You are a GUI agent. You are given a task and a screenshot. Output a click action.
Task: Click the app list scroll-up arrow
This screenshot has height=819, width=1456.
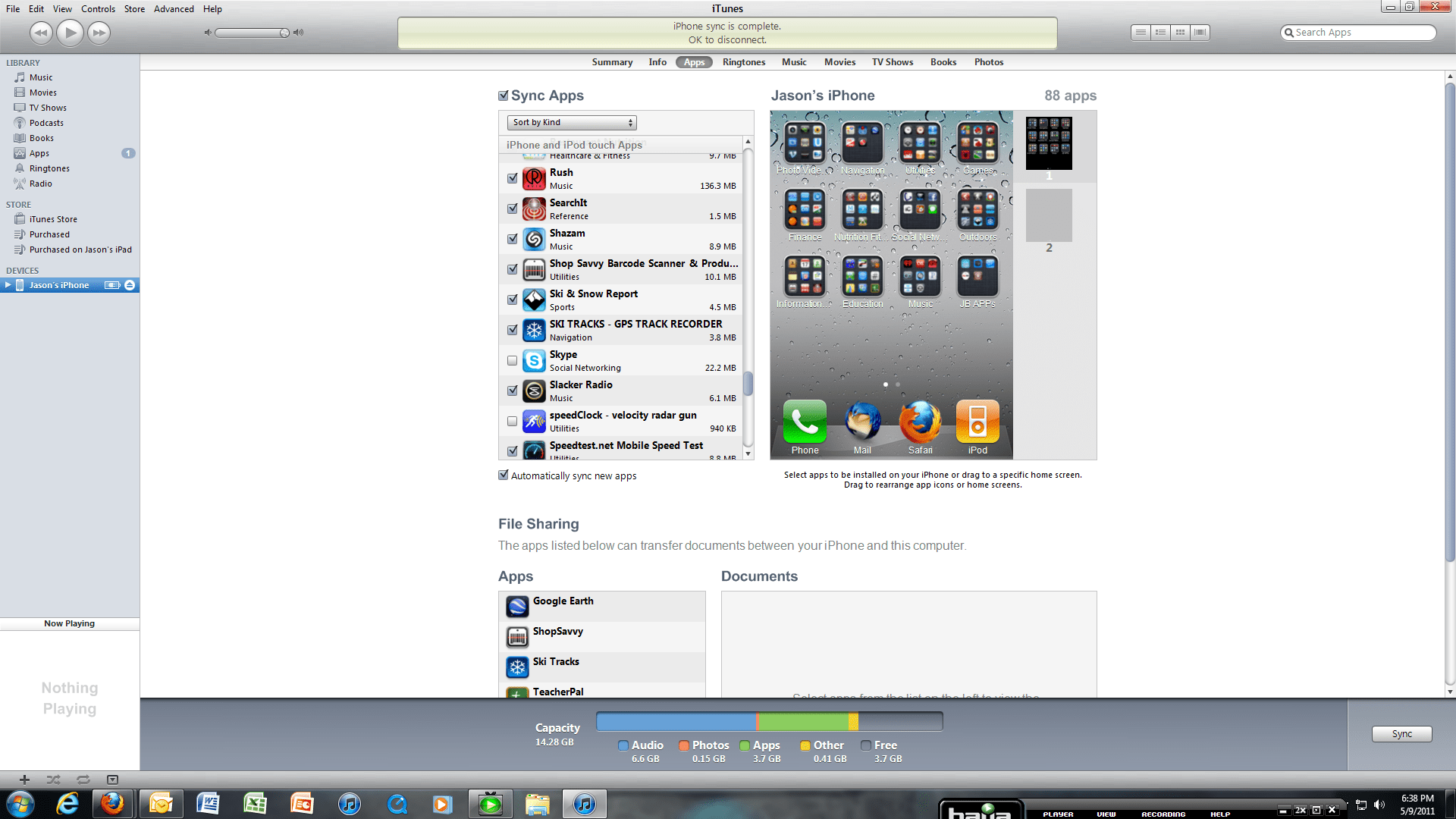pos(748,142)
